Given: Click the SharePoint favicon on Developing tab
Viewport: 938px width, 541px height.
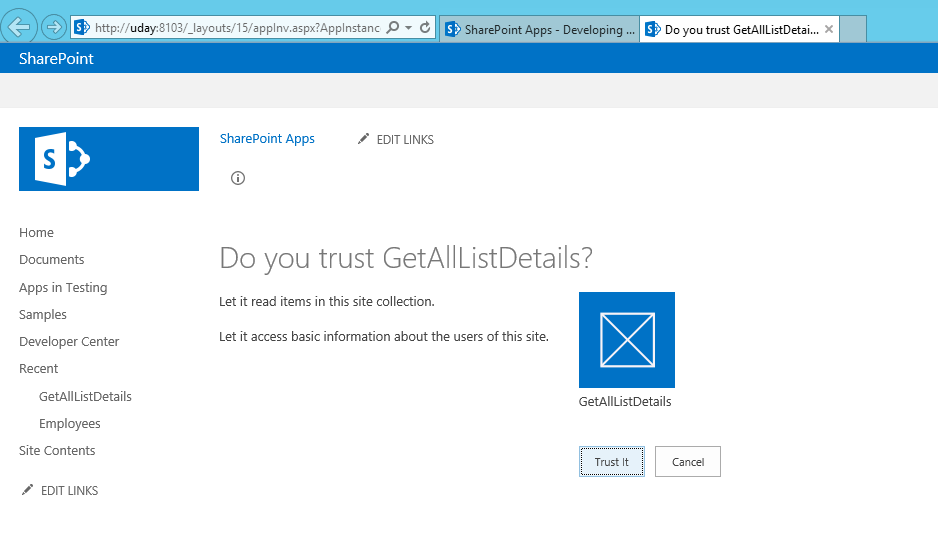Looking at the screenshot, I should click(x=453, y=29).
